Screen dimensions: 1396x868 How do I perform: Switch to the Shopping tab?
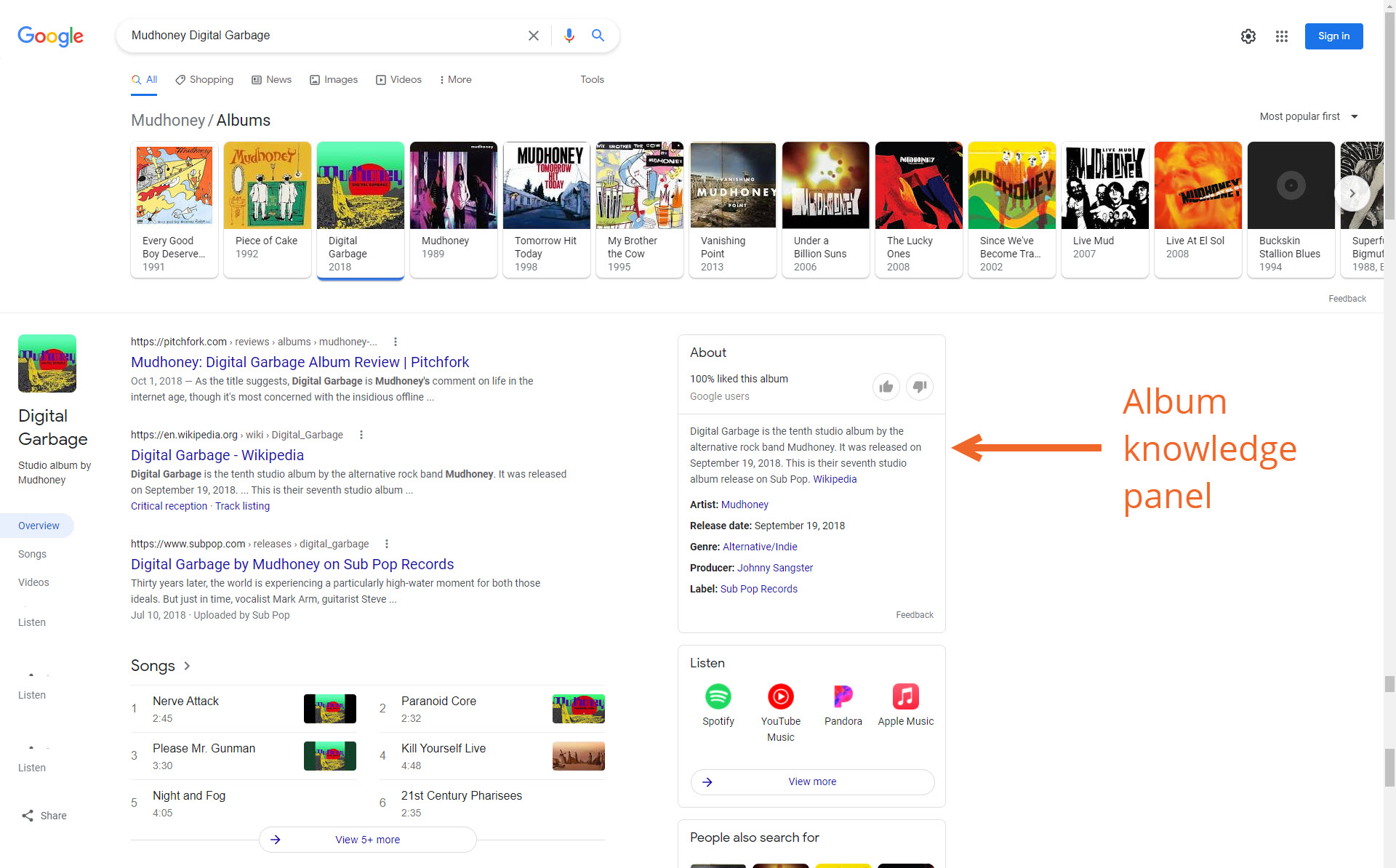point(204,80)
